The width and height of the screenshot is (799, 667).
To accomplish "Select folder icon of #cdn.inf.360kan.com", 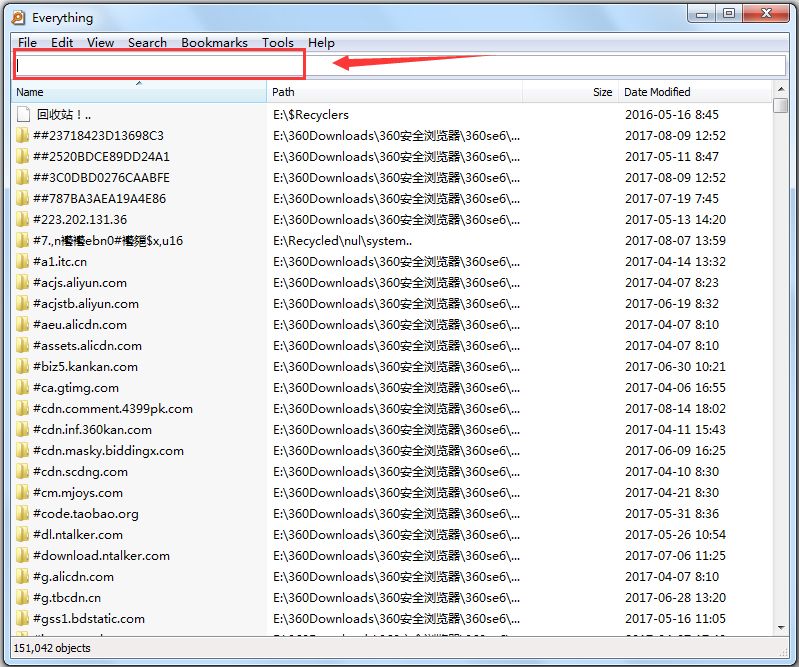I will (x=22, y=430).
